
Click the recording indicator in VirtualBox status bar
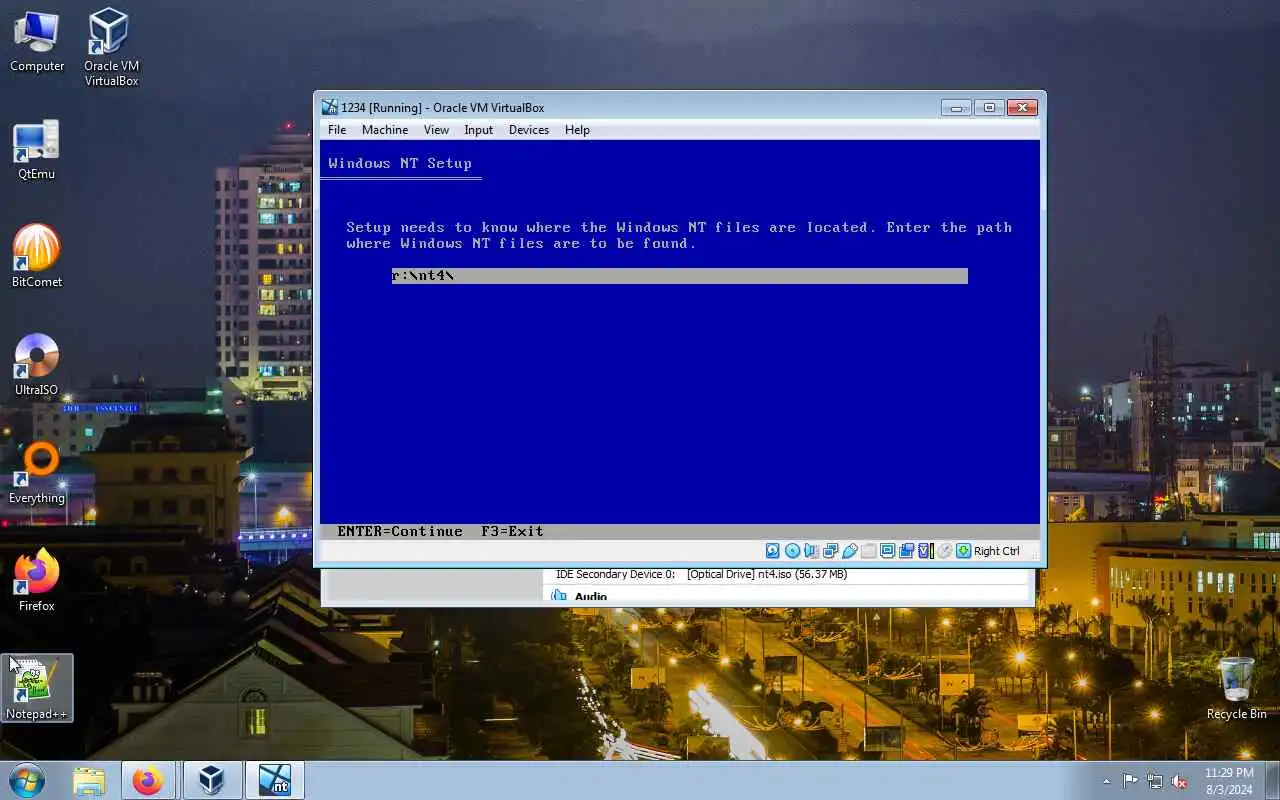coord(906,551)
